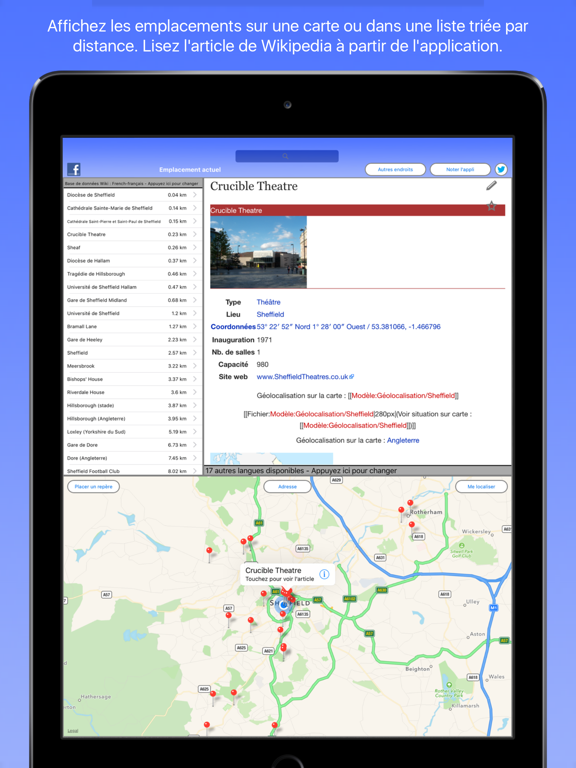Select Gare de Sheffield Midland in list
576x768 pixels.
(133, 300)
